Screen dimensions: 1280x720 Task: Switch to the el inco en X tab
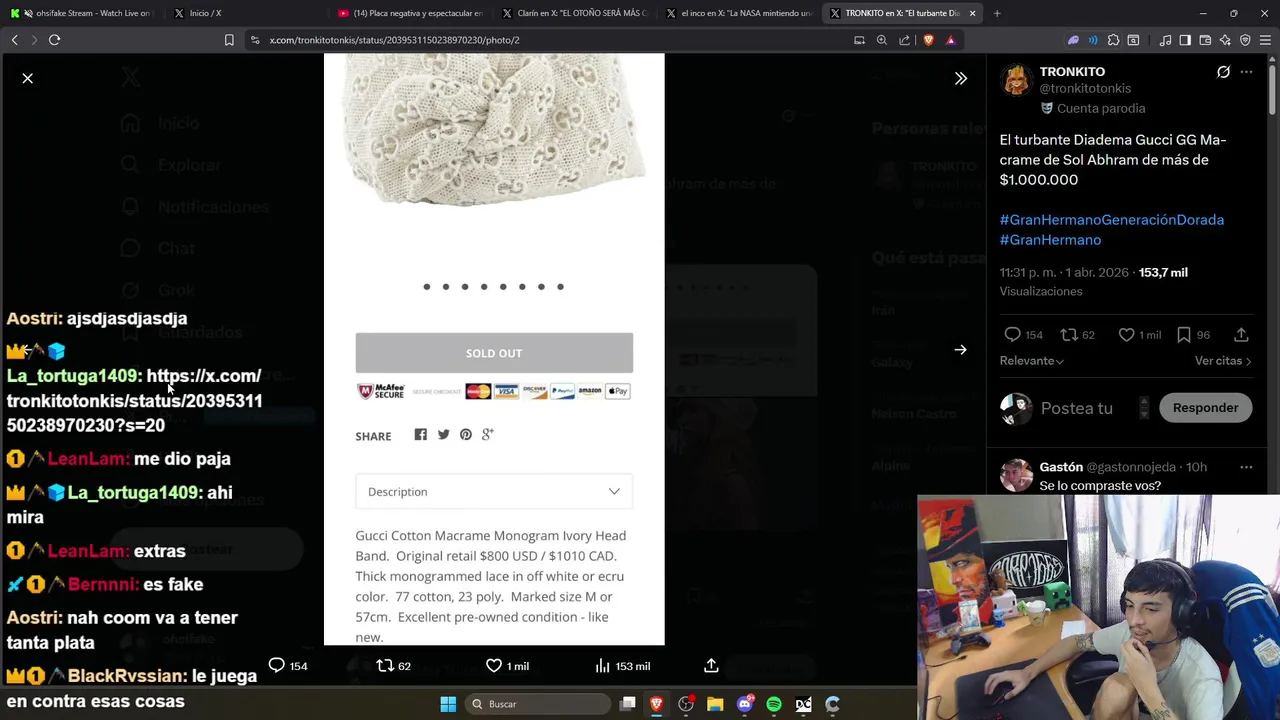click(738, 13)
